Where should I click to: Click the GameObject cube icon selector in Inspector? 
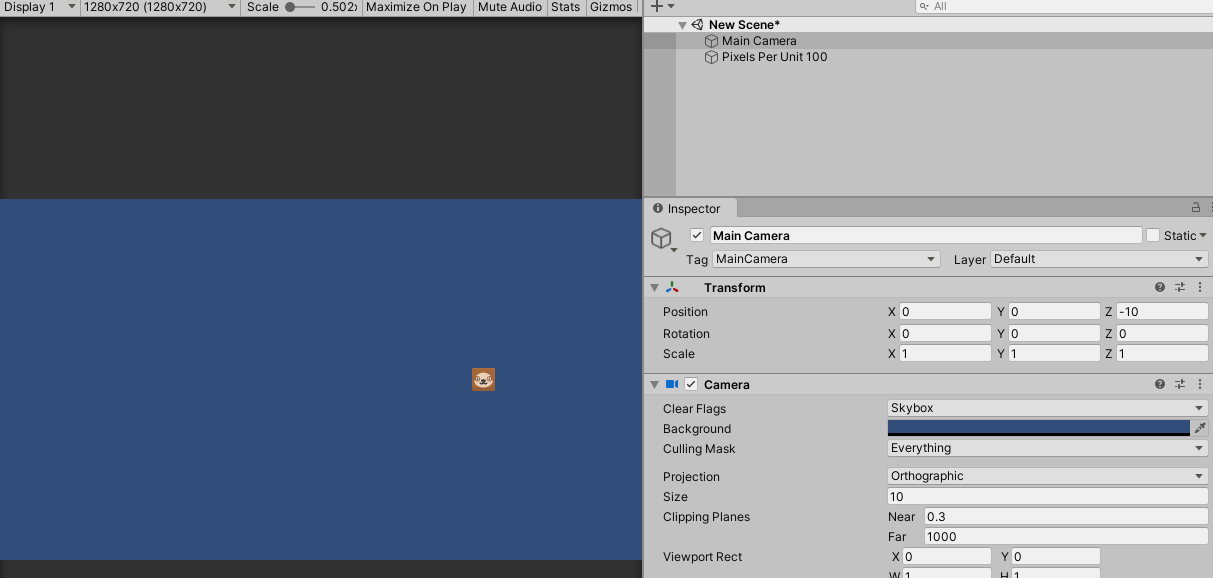662,239
